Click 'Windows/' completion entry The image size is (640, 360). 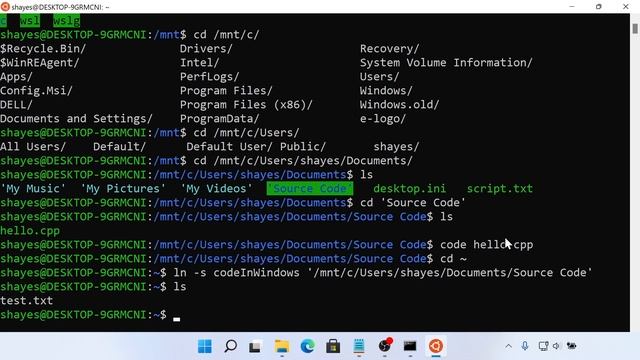(386, 91)
